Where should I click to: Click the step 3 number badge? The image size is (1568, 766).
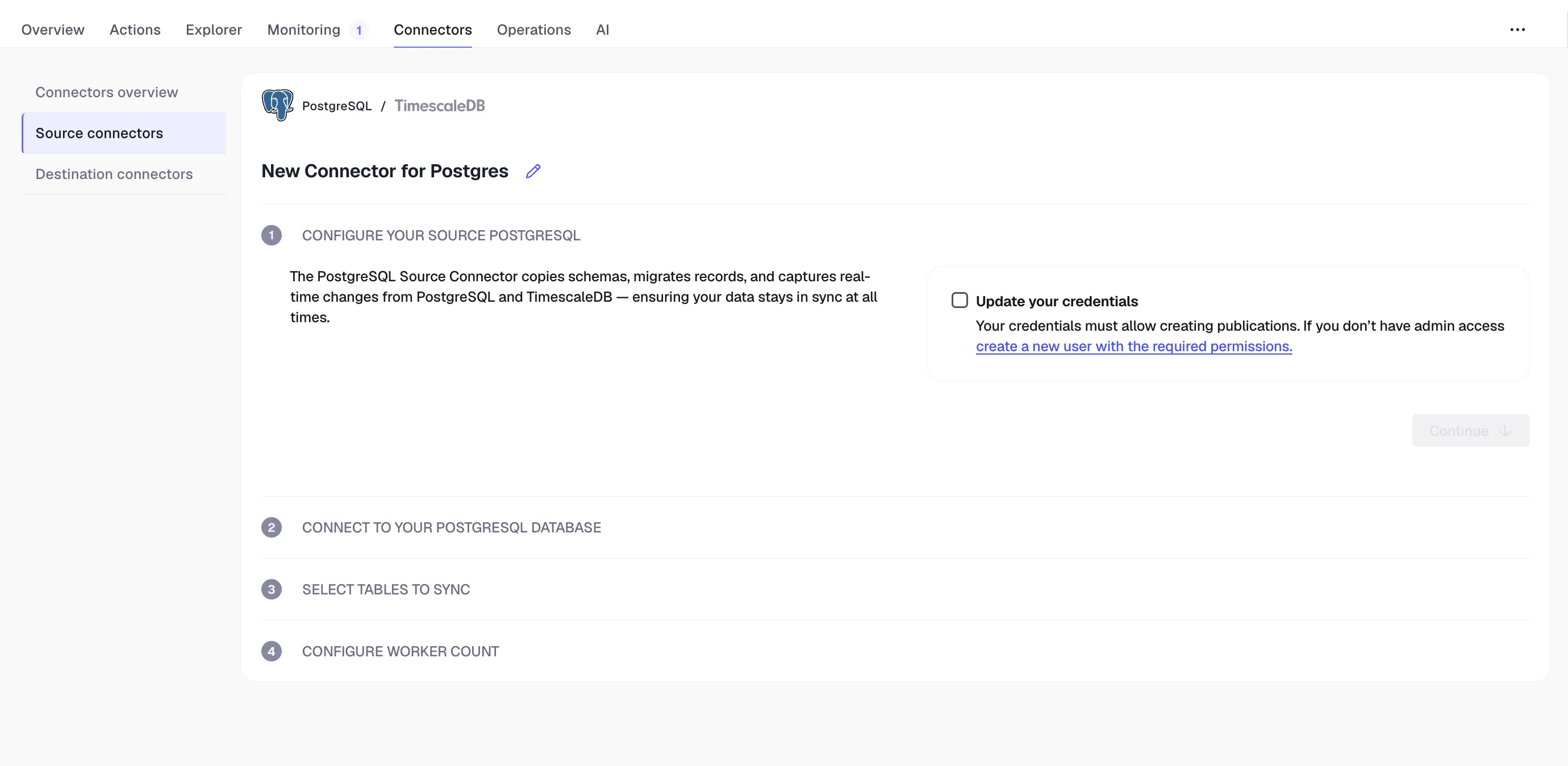tap(272, 589)
